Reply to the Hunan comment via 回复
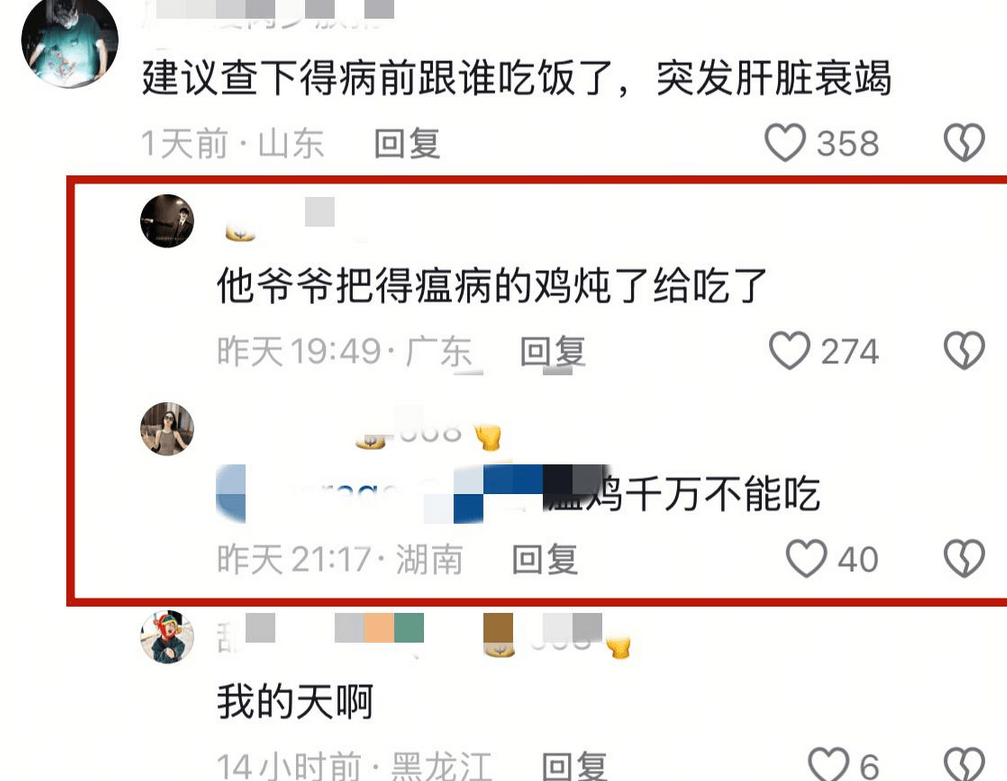This screenshot has width=1007, height=781. point(545,559)
